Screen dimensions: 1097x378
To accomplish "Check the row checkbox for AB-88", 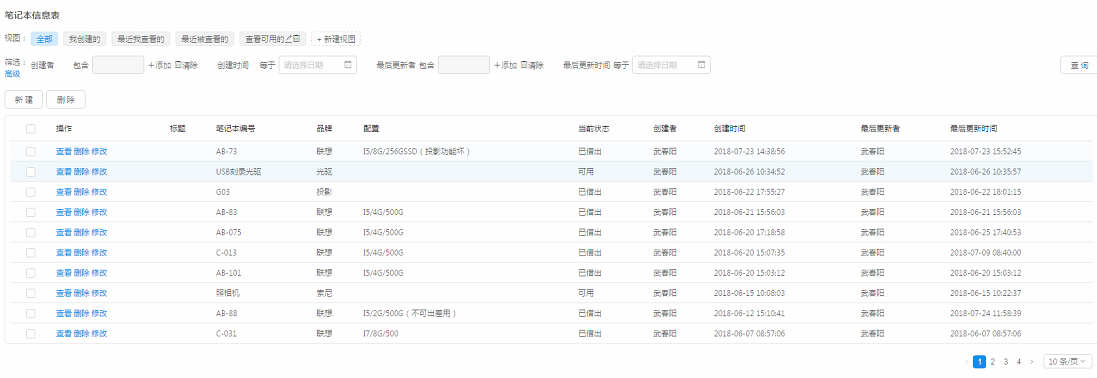I will pos(30,314).
